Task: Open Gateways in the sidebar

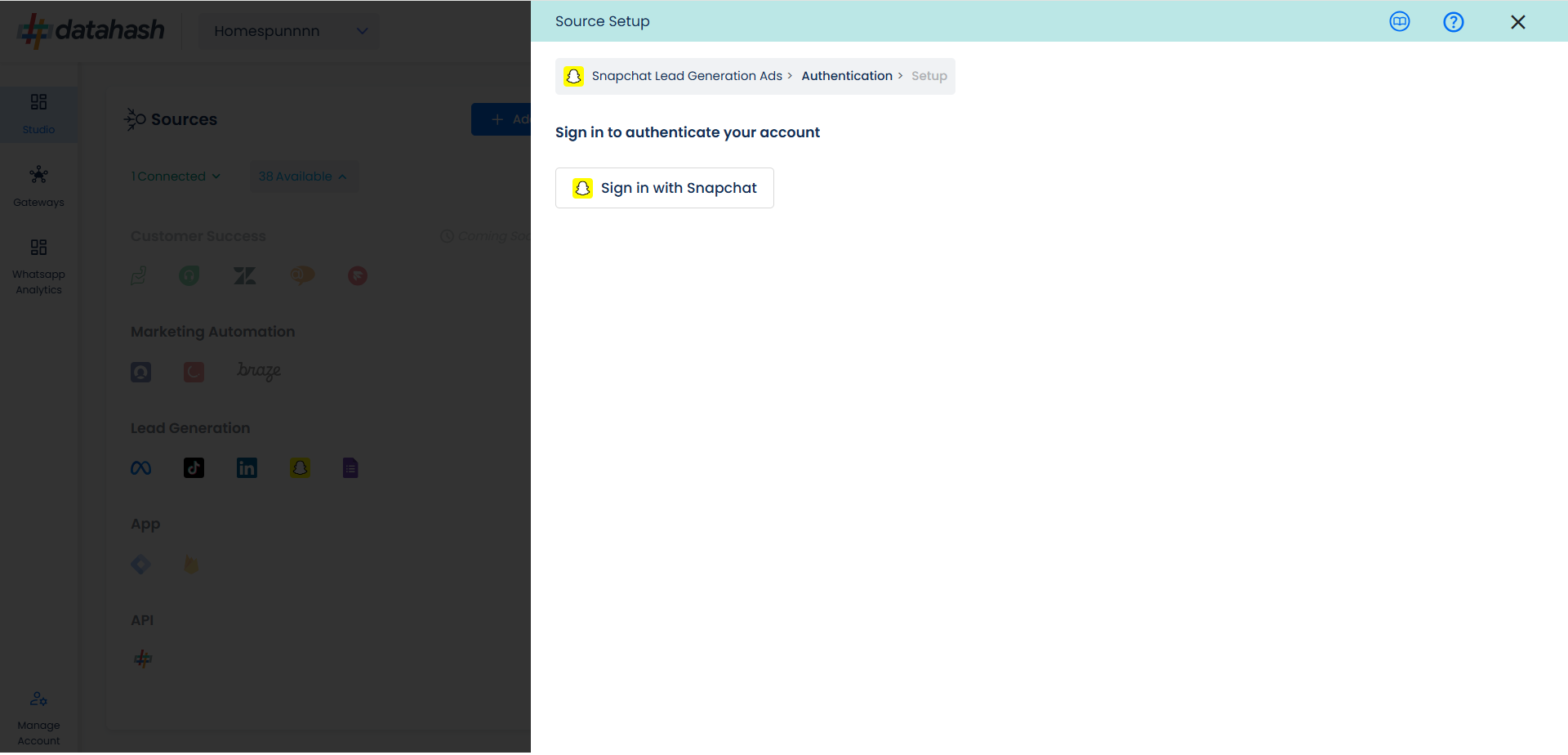Action: coord(38,186)
